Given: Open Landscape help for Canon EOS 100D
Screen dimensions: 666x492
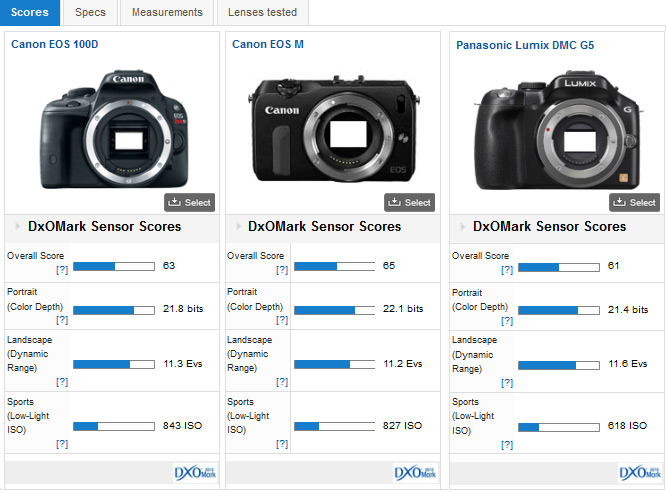Looking at the screenshot, I should [62, 382].
